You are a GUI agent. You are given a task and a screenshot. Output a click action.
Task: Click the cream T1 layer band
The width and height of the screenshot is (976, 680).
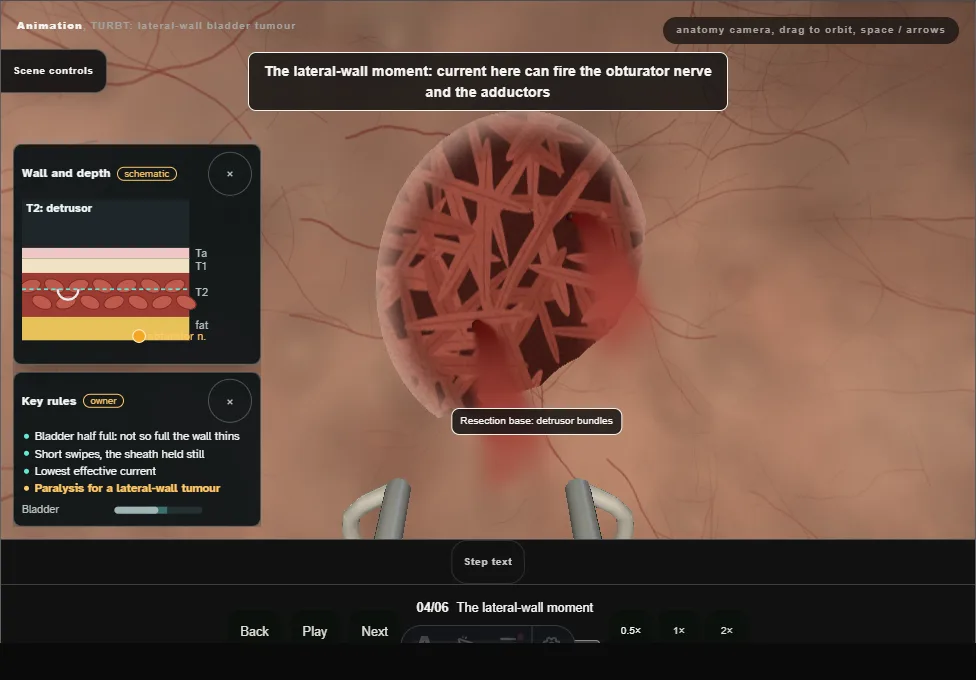pos(105,266)
